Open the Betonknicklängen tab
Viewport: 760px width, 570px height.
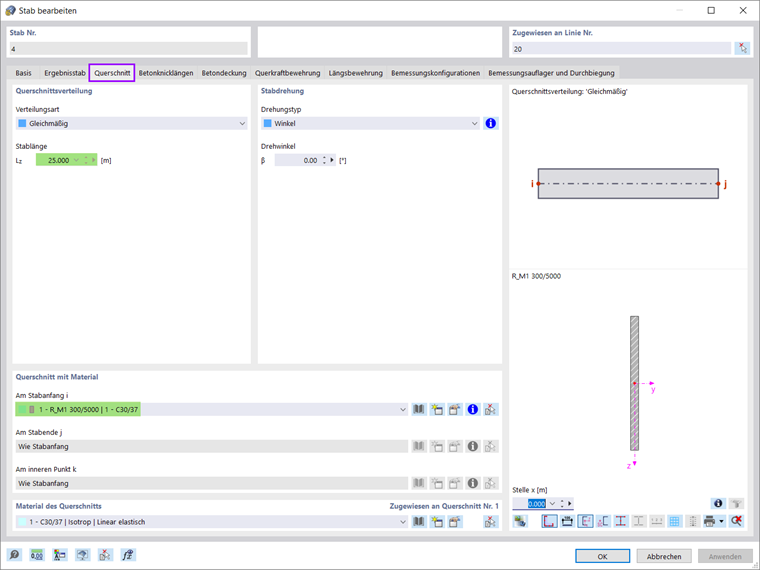tap(166, 73)
